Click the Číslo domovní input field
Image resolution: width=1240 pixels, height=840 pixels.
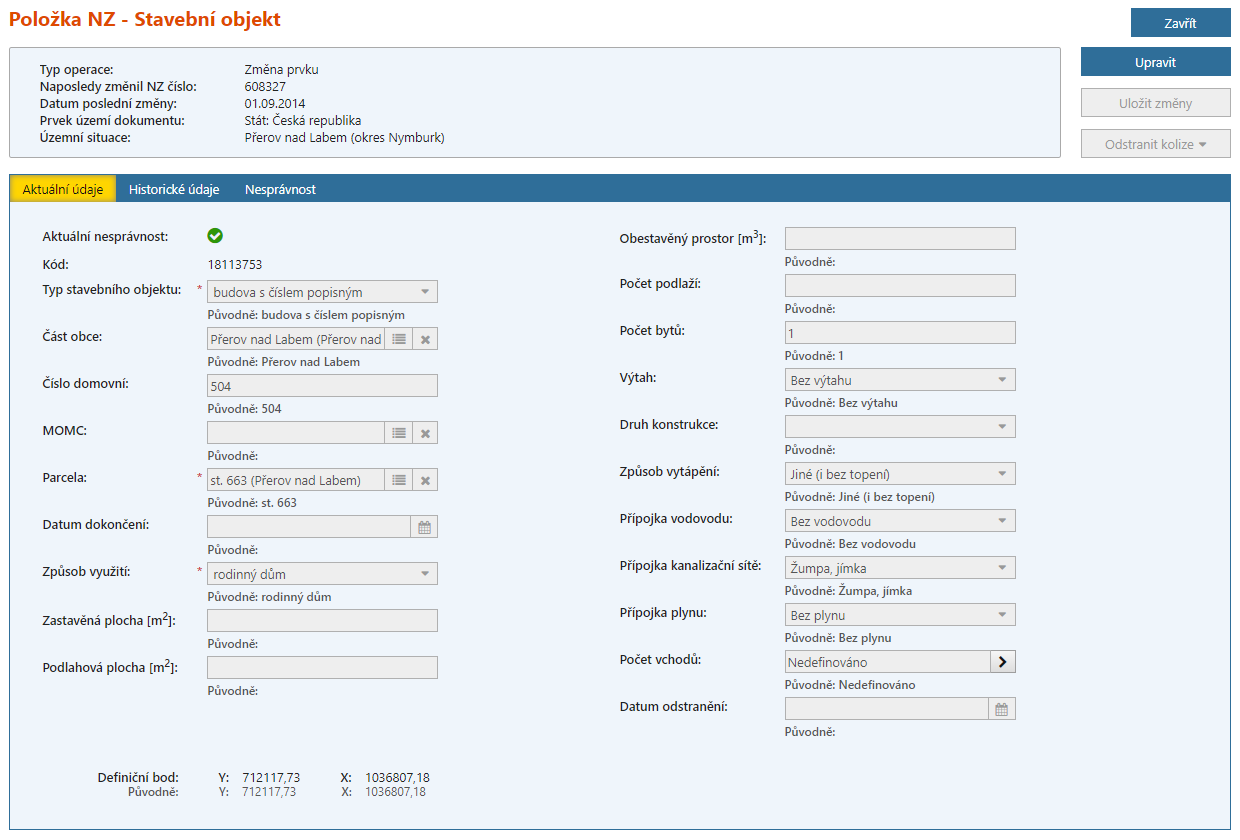coord(322,386)
